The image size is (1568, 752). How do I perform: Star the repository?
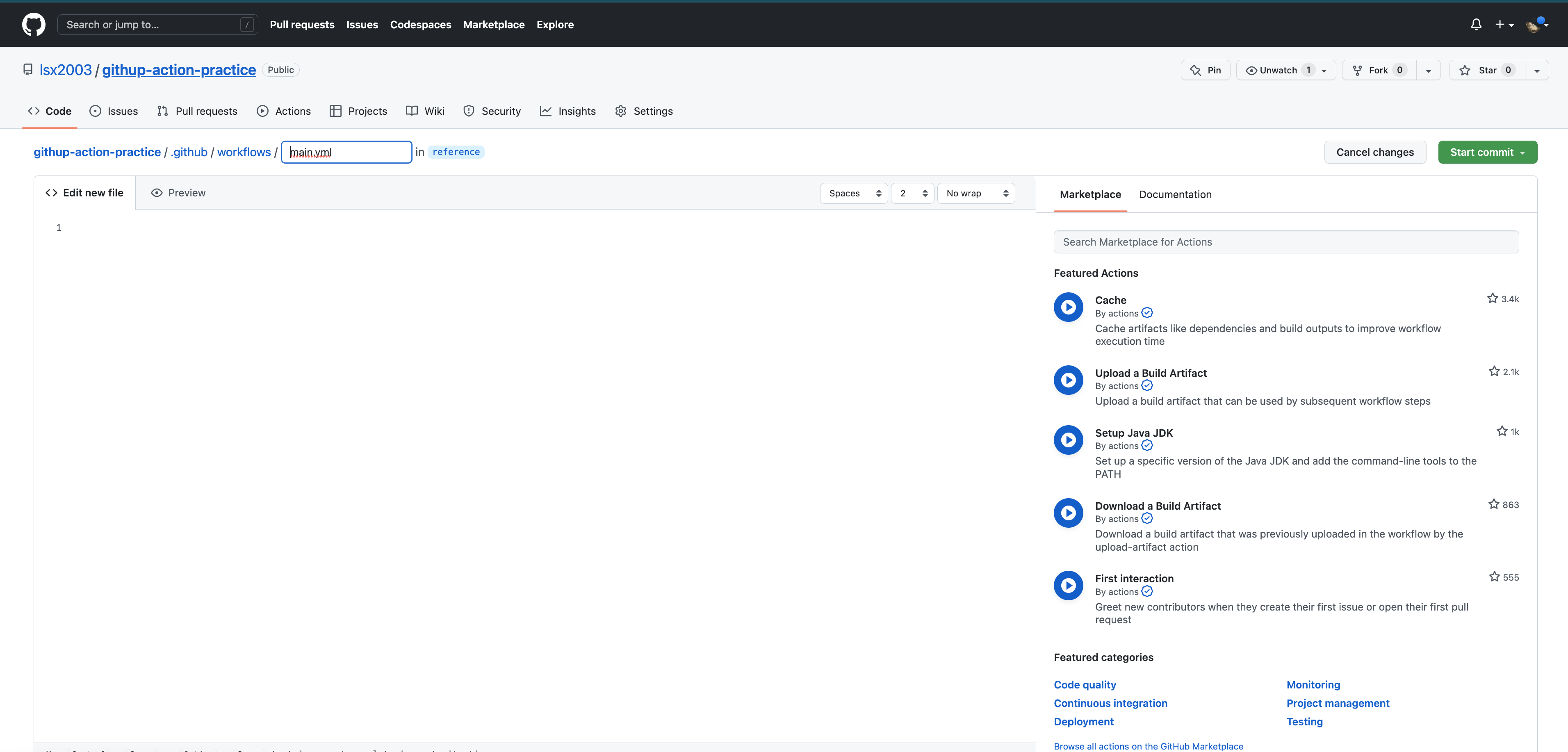[1486, 70]
